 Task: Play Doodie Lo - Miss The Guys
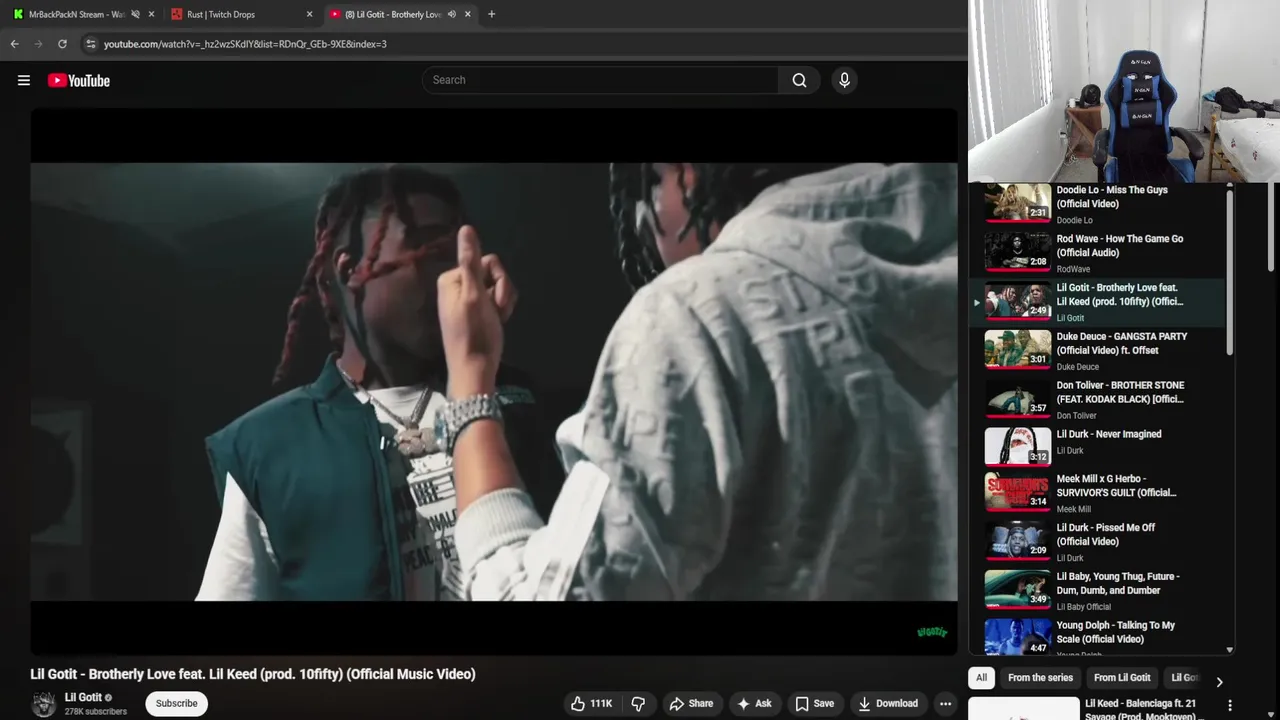pos(1098,203)
